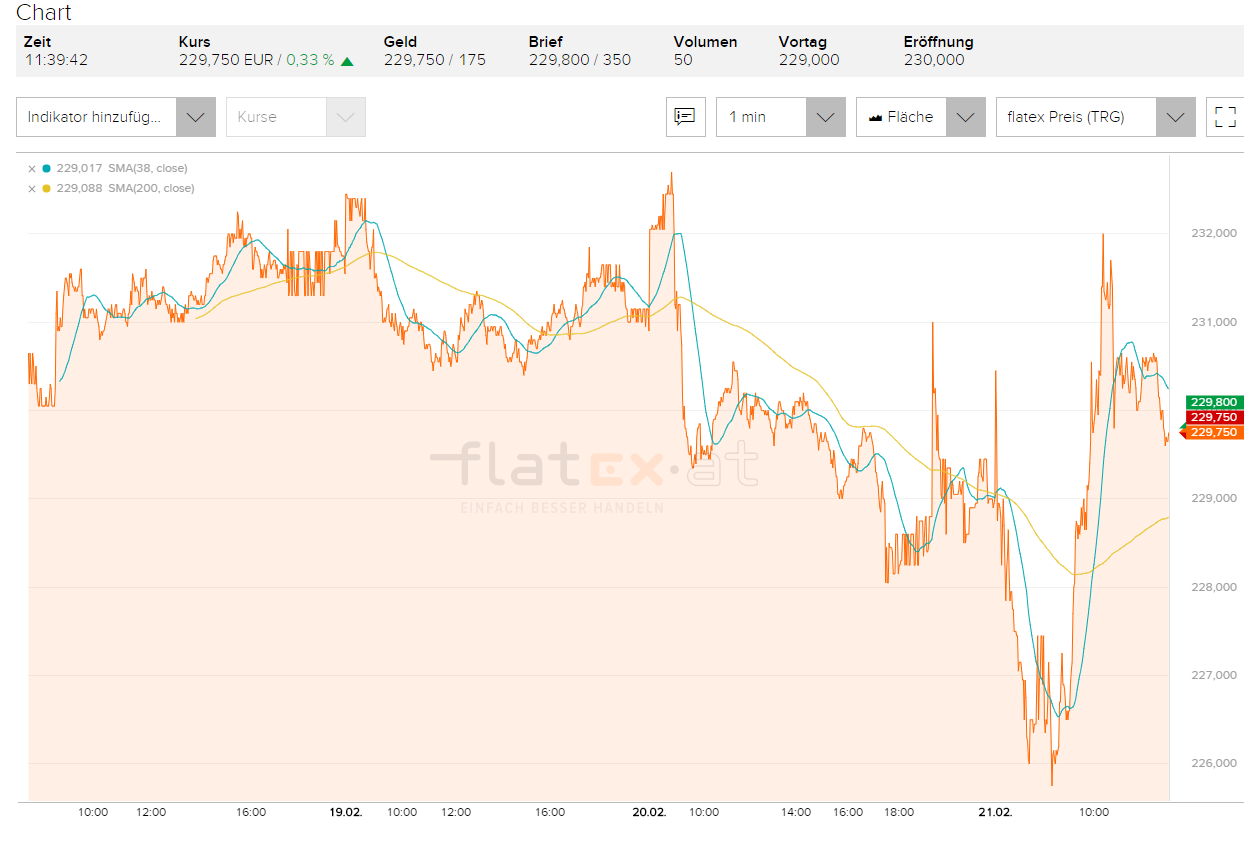This screenshot has width=1244, height=841.
Task: Select the 19.02. date on axis
Action: (x=345, y=812)
